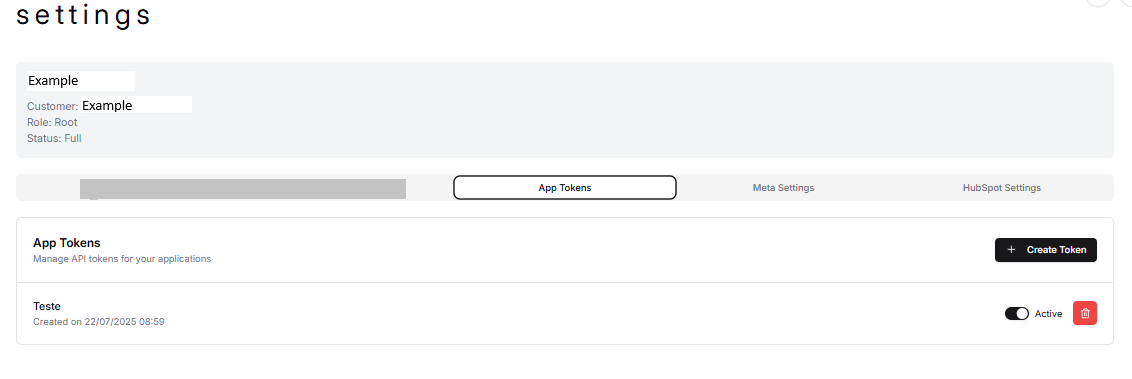Click the Created on 22/07/2025 timestamp
Image resolution: width=1132 pixels, height=379 pixels.
point(99,321)
